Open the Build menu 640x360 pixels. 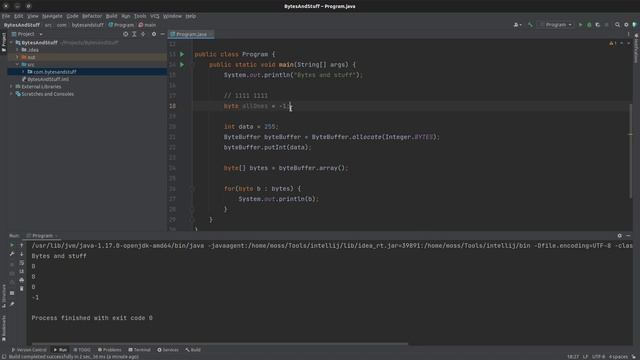(x=111, y=16)
